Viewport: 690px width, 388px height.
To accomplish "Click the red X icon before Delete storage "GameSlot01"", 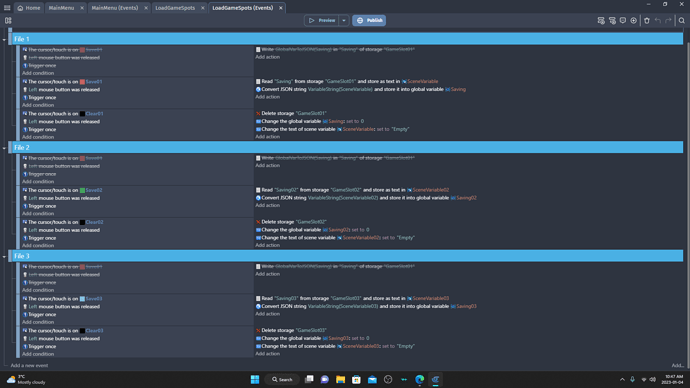I will (258, 113).
